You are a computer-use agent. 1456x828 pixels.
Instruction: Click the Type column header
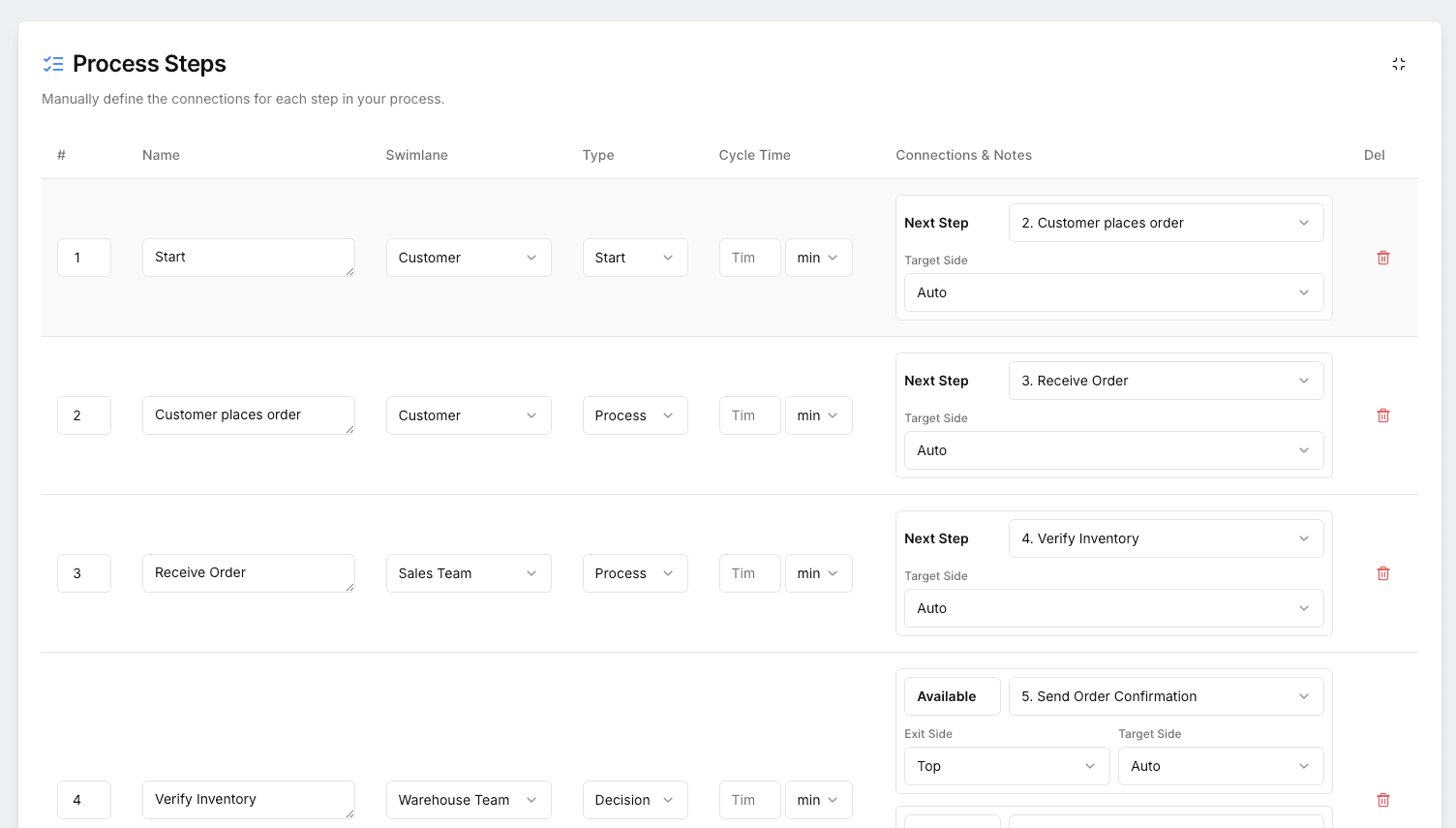coord(598,155)
